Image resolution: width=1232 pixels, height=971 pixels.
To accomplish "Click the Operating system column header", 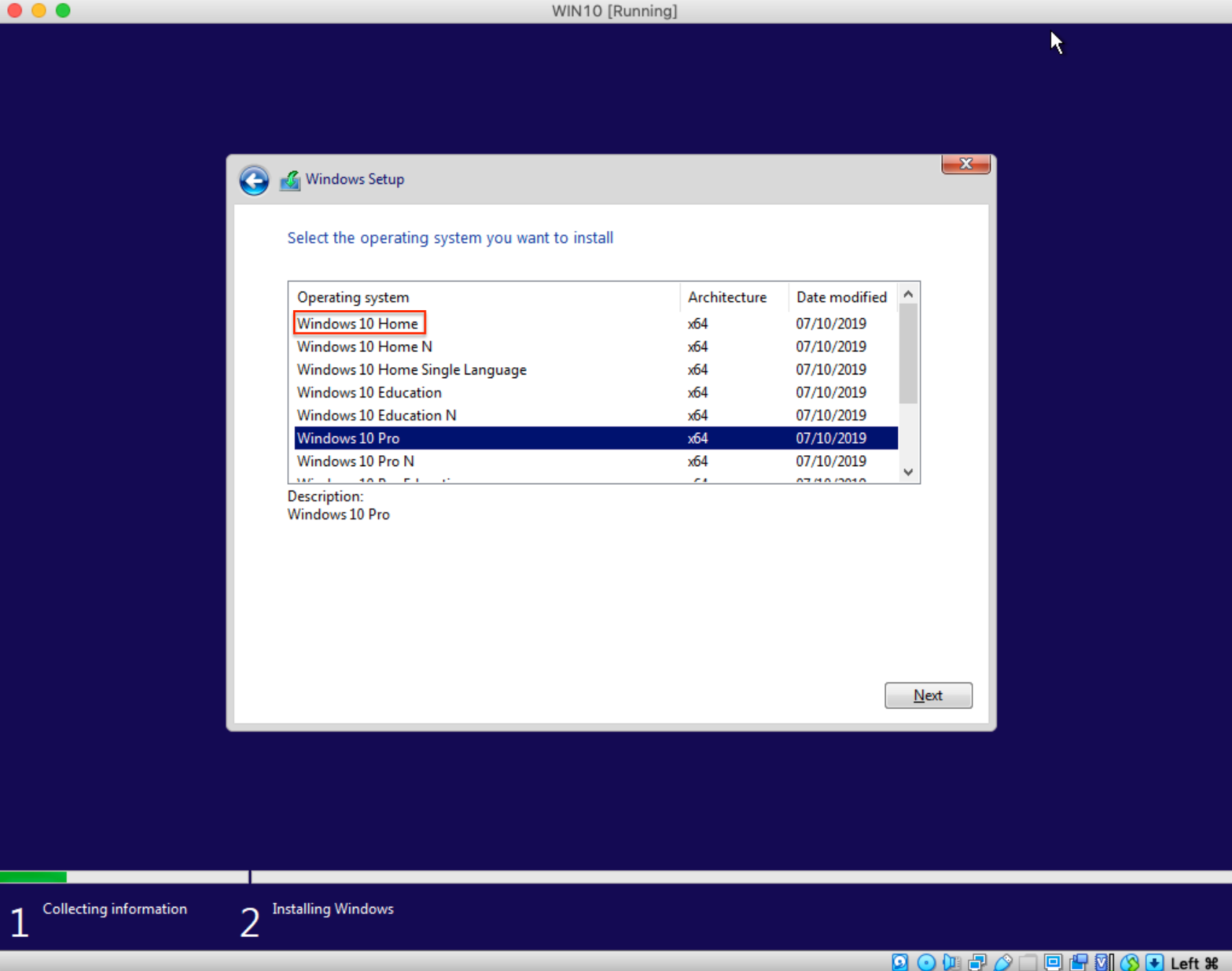I will pyautogui.click(x=485, y=297).
